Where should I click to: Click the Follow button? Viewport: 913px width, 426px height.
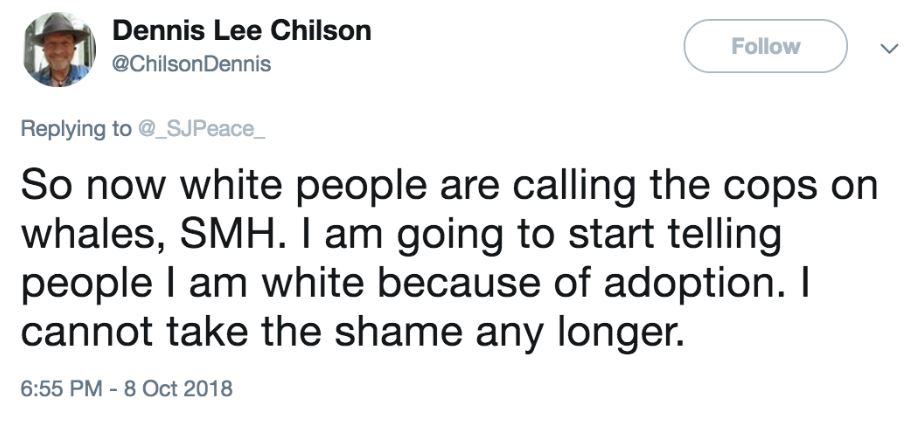[765, 46]
